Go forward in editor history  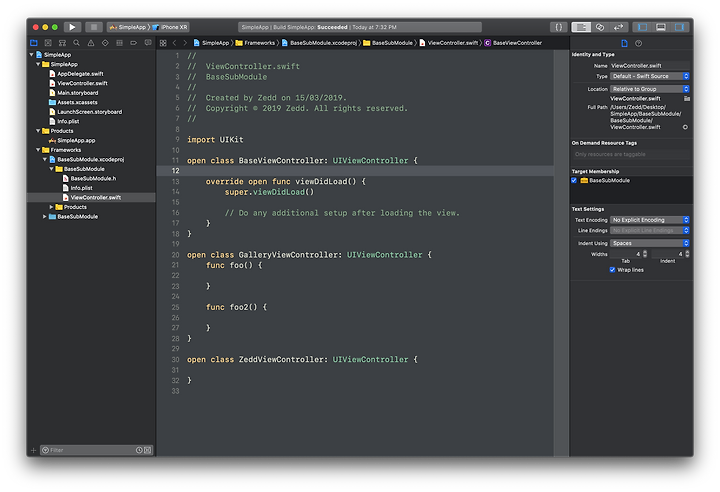185,43
